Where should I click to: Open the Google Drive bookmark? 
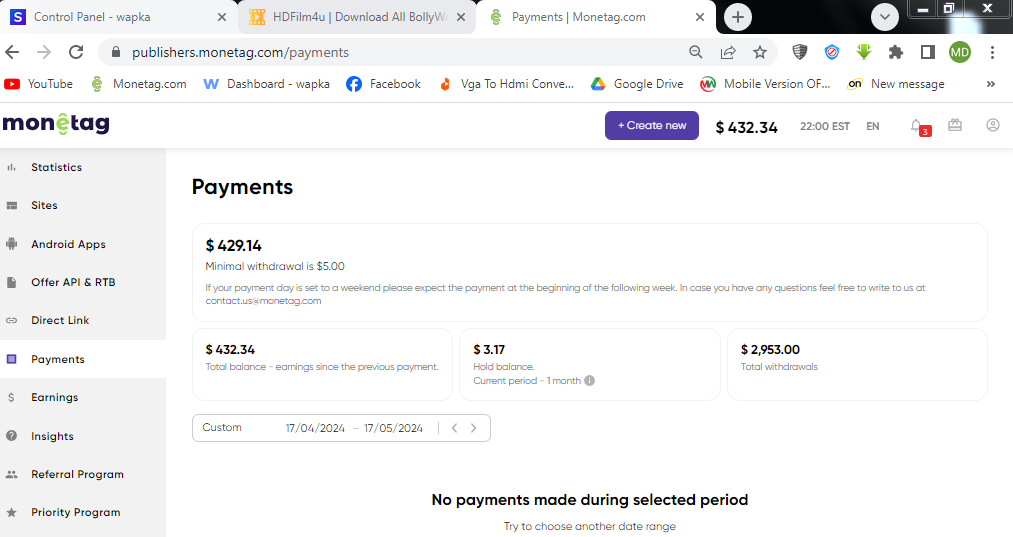(637, 84)
